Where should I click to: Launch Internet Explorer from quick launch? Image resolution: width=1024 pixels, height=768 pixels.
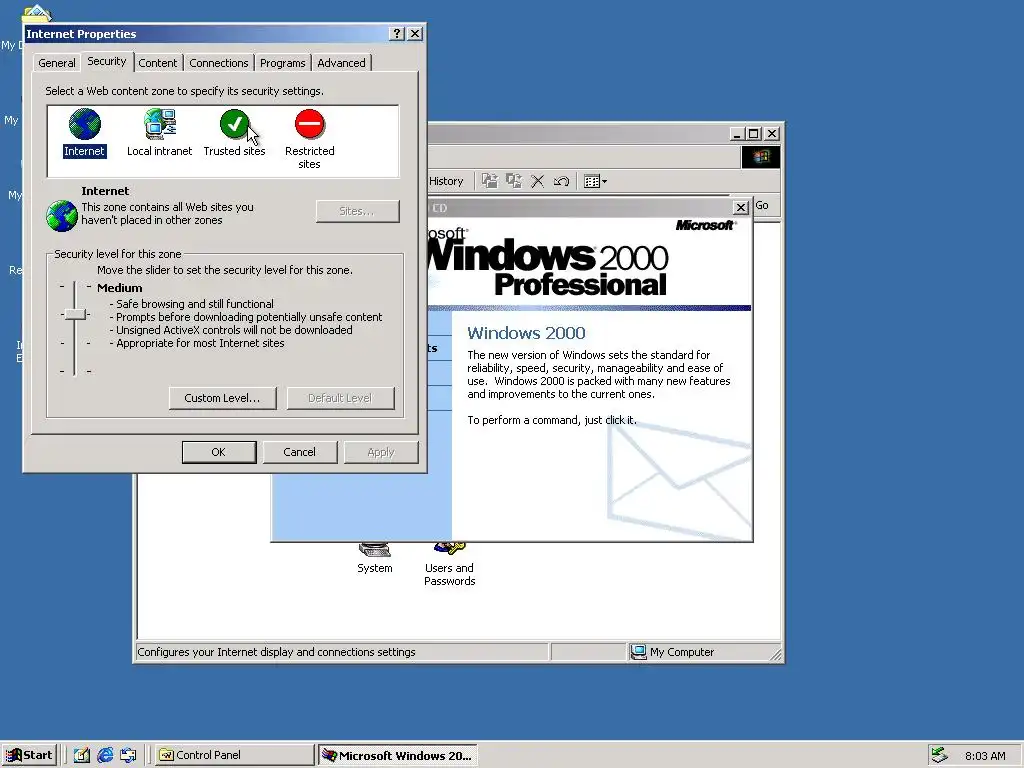click(x=104, y=756)
